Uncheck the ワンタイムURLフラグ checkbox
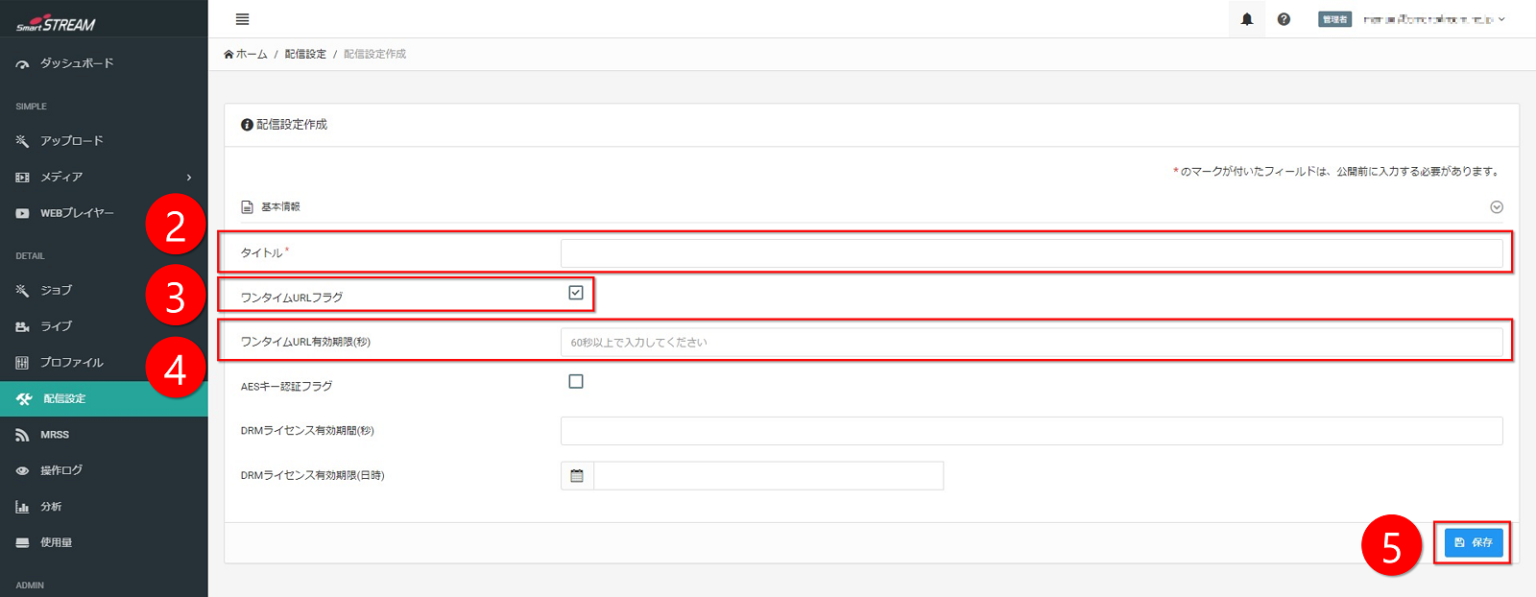Screen dimensions: 1536x597 (575, 293)
